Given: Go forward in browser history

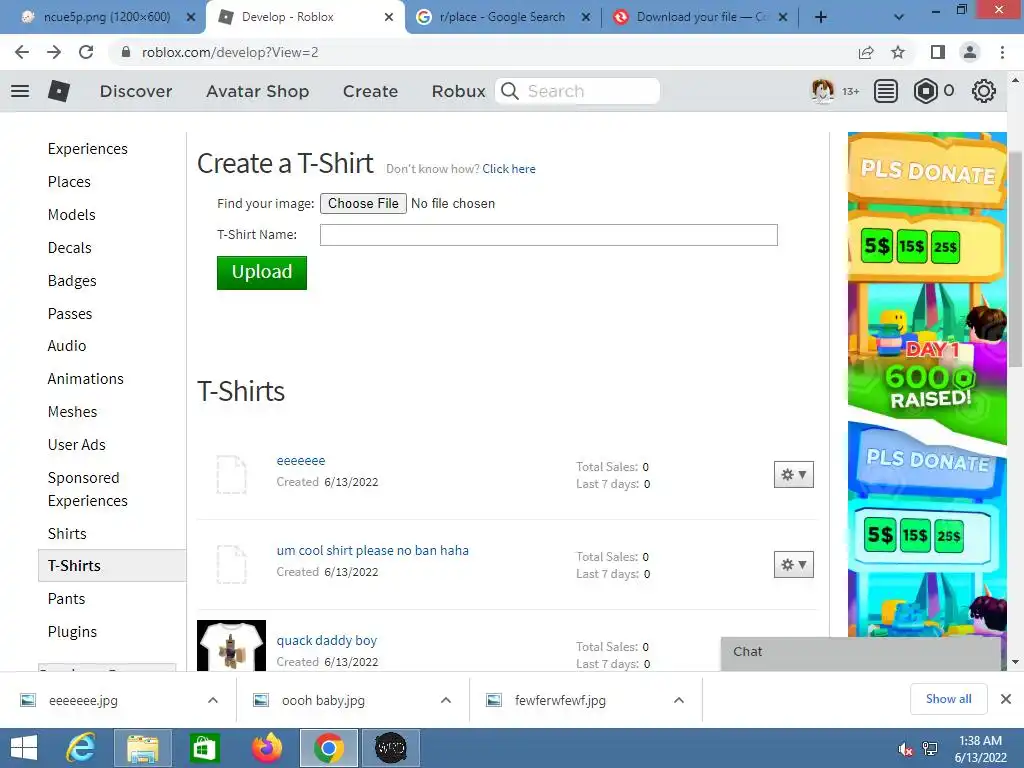Looking at the screenshot, I should coord(54,52).
